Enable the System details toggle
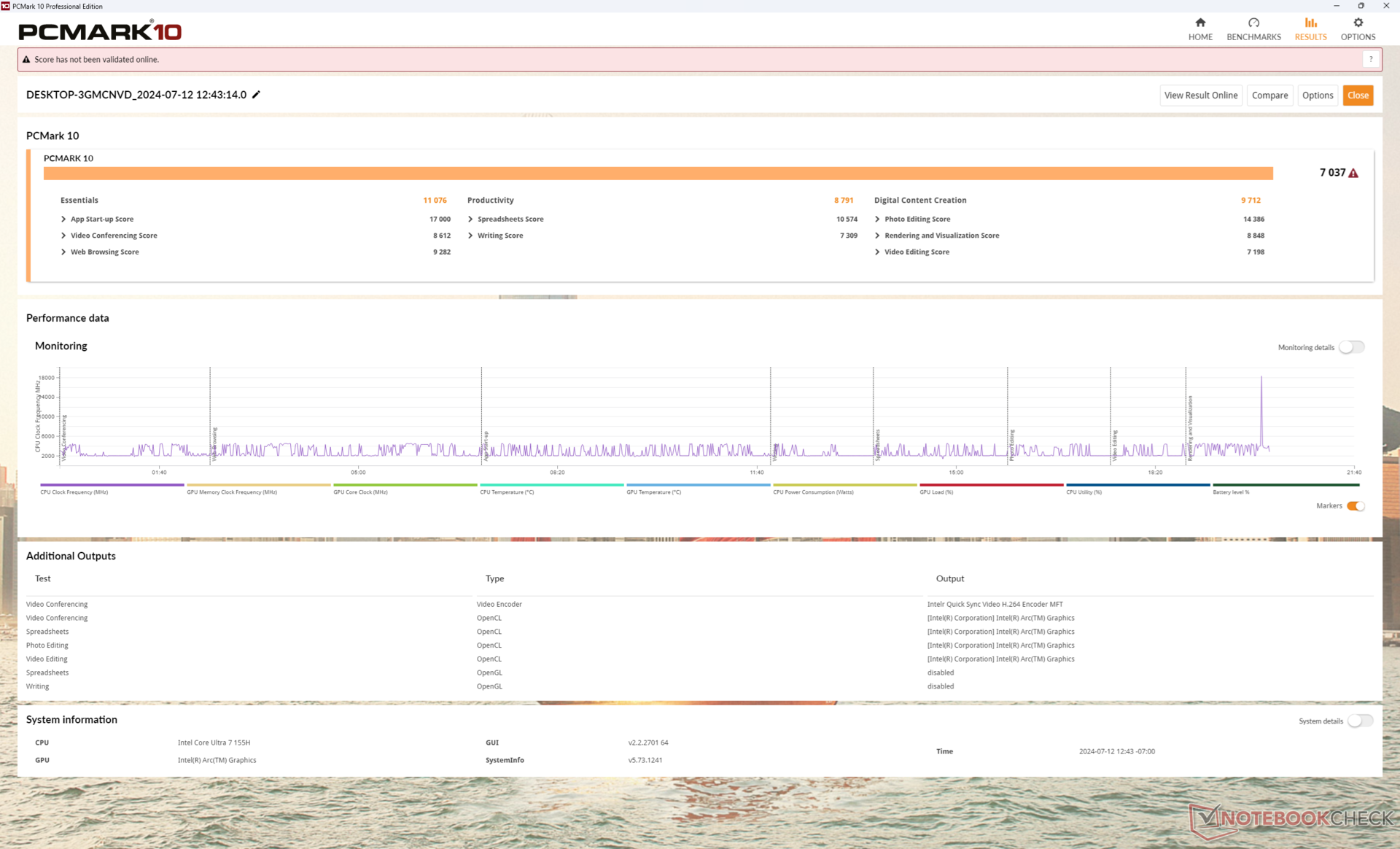Image resolution: width=1400 pixels, height=849 pixels. point(1359,721)
